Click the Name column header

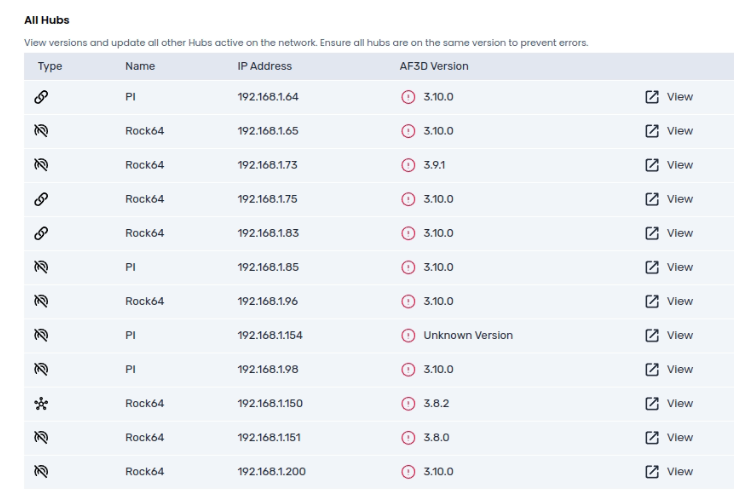pos(139,66)
